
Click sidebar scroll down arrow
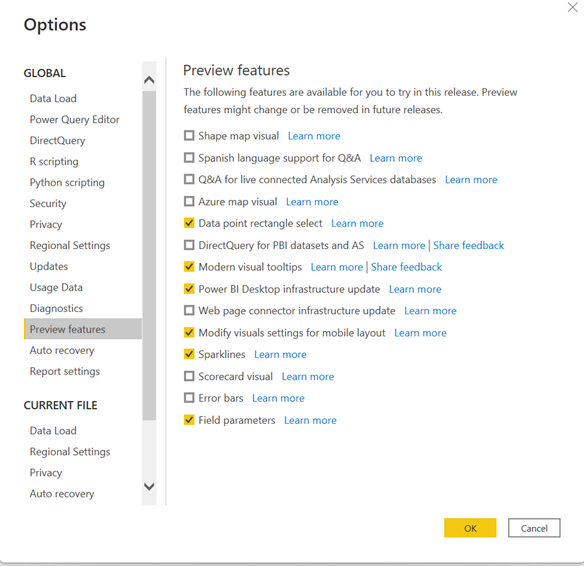[149, 486]
